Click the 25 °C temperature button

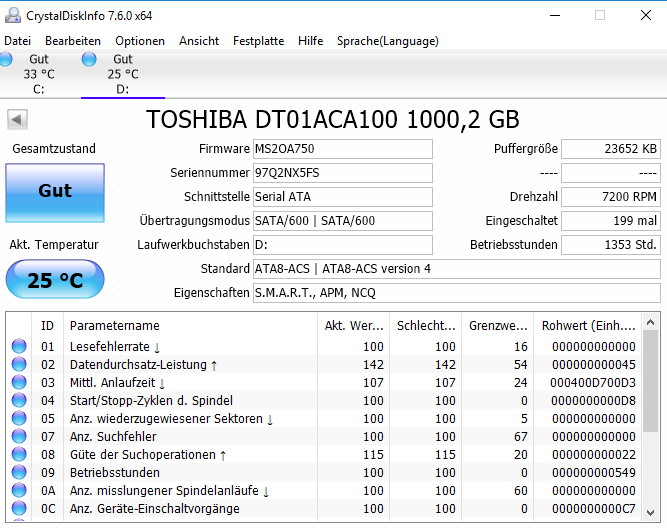[x=55, y=280]
